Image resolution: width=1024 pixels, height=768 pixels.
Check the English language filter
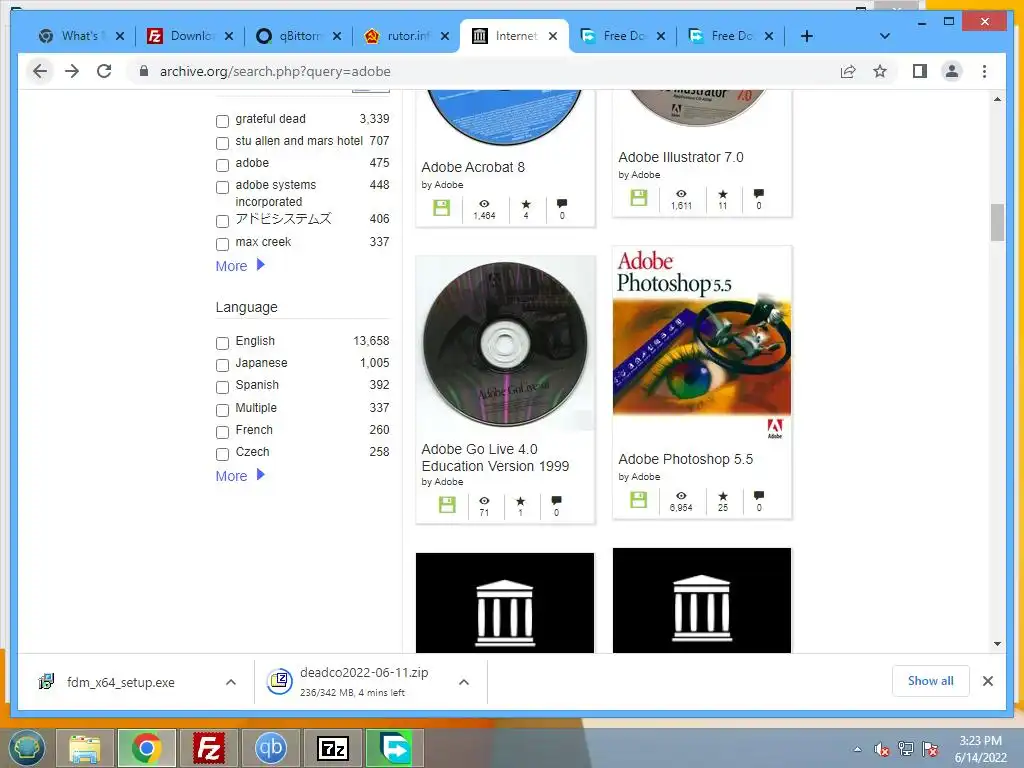click(x=223, y=343)
